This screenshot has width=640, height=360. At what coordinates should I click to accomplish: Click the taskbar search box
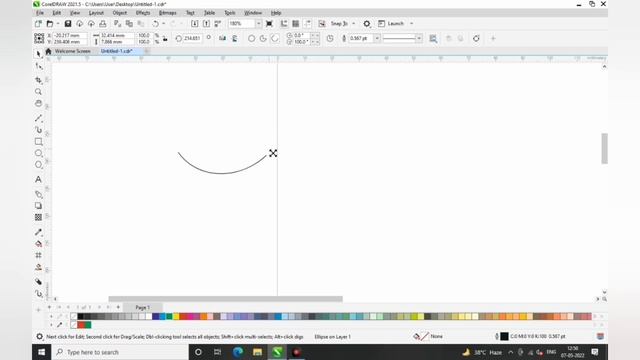120,352
